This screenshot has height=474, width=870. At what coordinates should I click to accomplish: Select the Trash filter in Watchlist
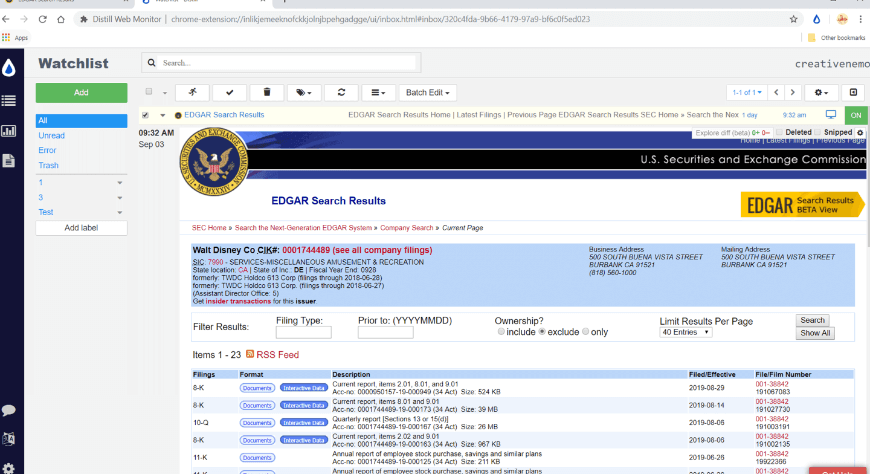click(48, 165)
